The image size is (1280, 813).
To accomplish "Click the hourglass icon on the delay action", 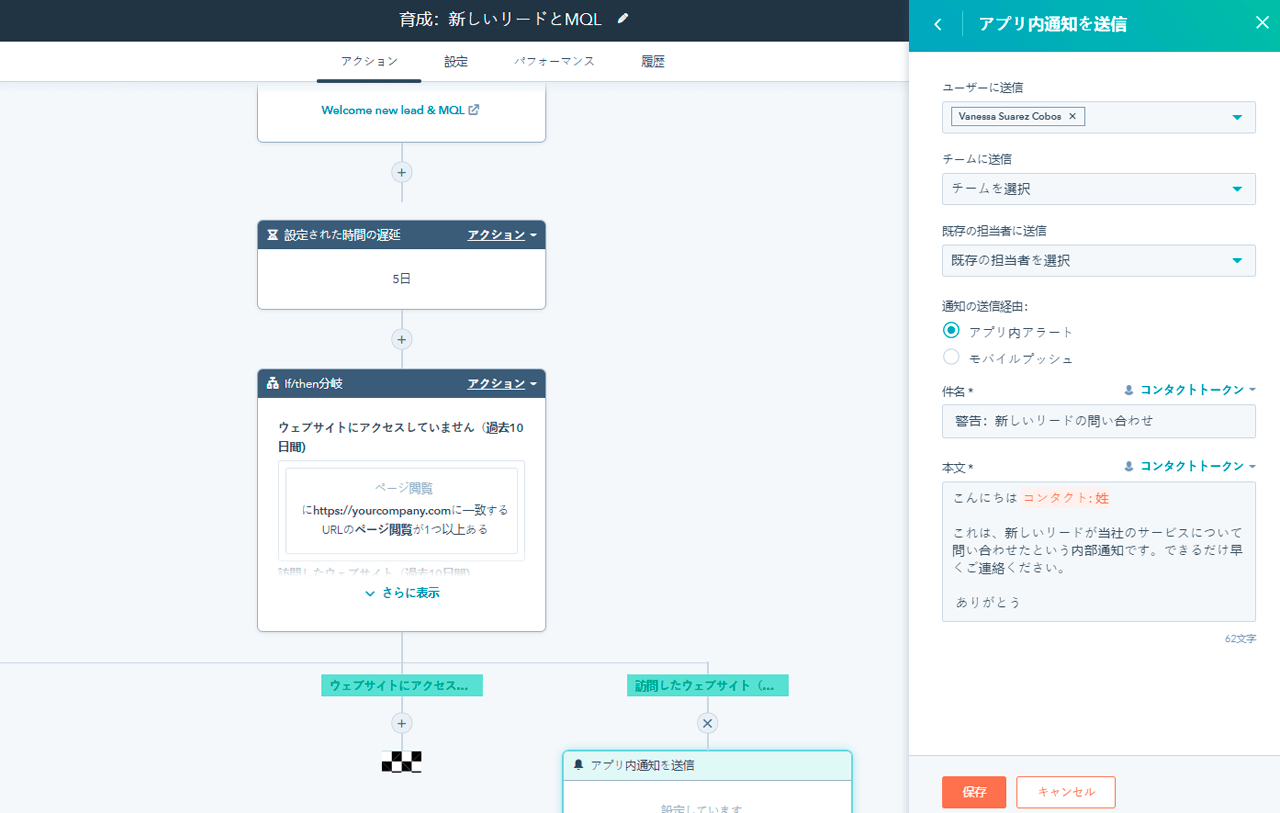I will [x=273, y=234].
